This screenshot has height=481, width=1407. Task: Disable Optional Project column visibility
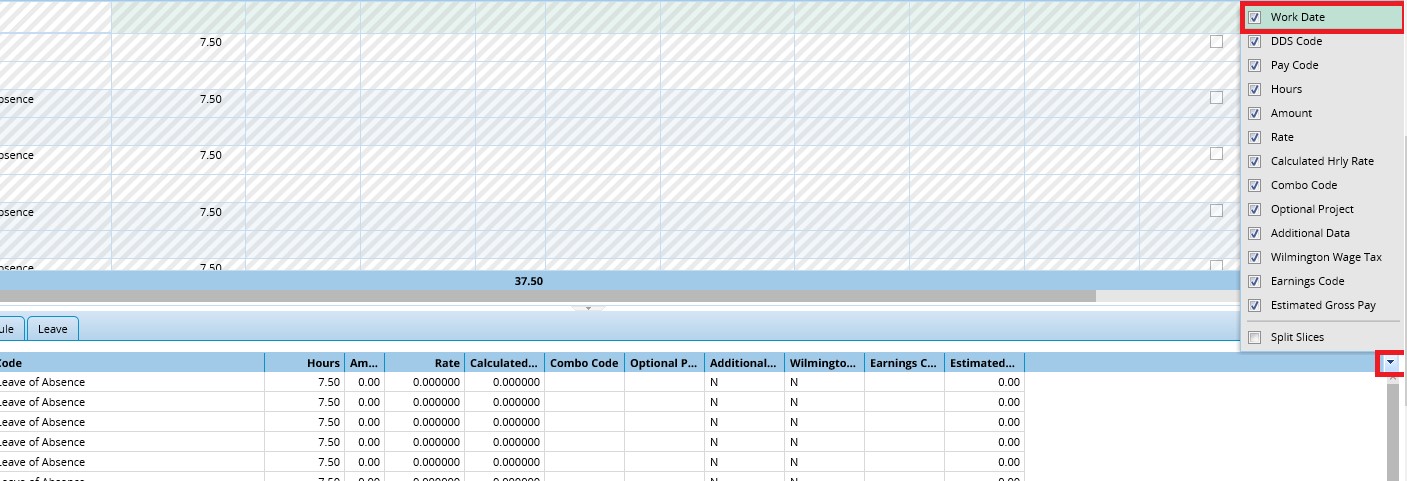pyautogui.click(x=1255, y=209)
